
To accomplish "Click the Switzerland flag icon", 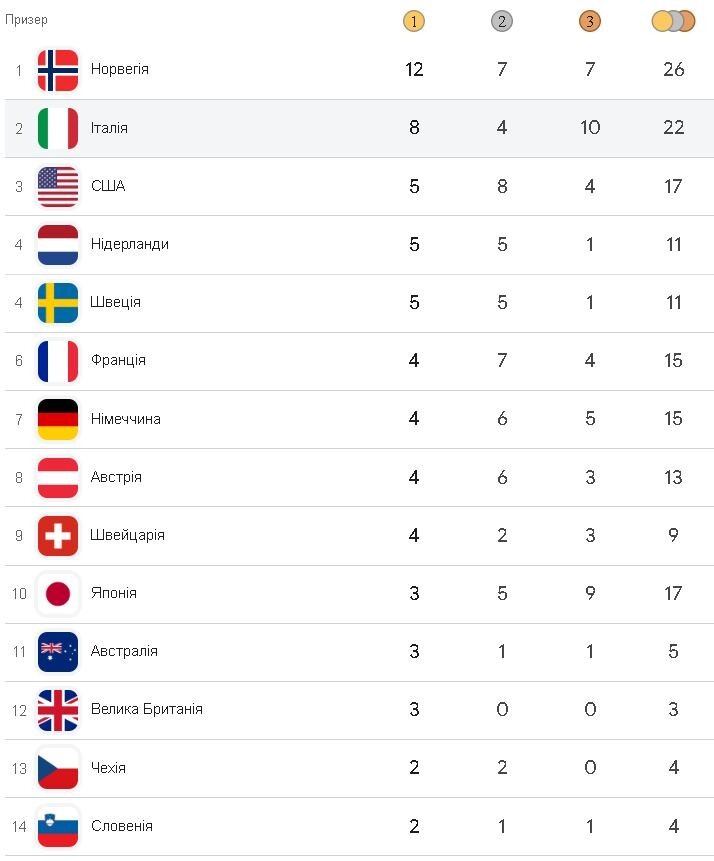I will point(58,535).
